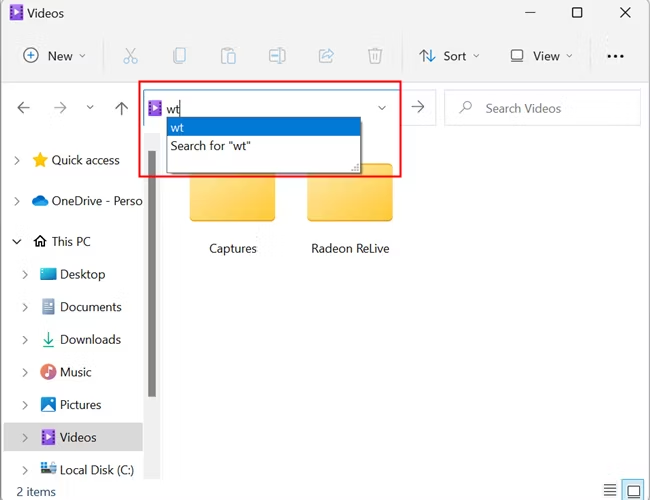Go up one folder level arrow

point(122,108)
